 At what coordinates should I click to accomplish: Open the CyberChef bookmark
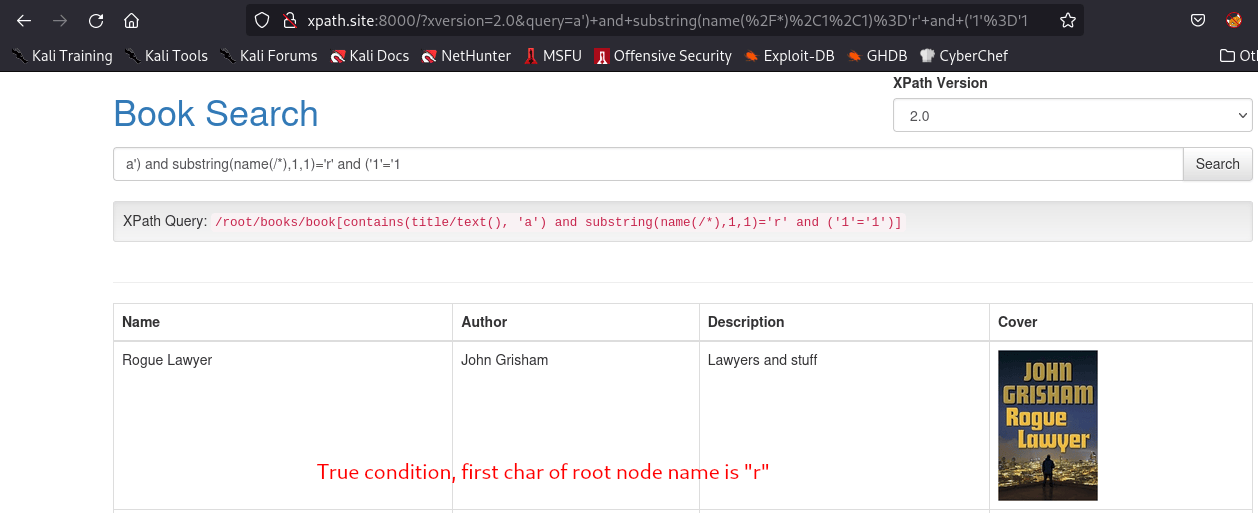pyautogui.click(x=964, y=56)
